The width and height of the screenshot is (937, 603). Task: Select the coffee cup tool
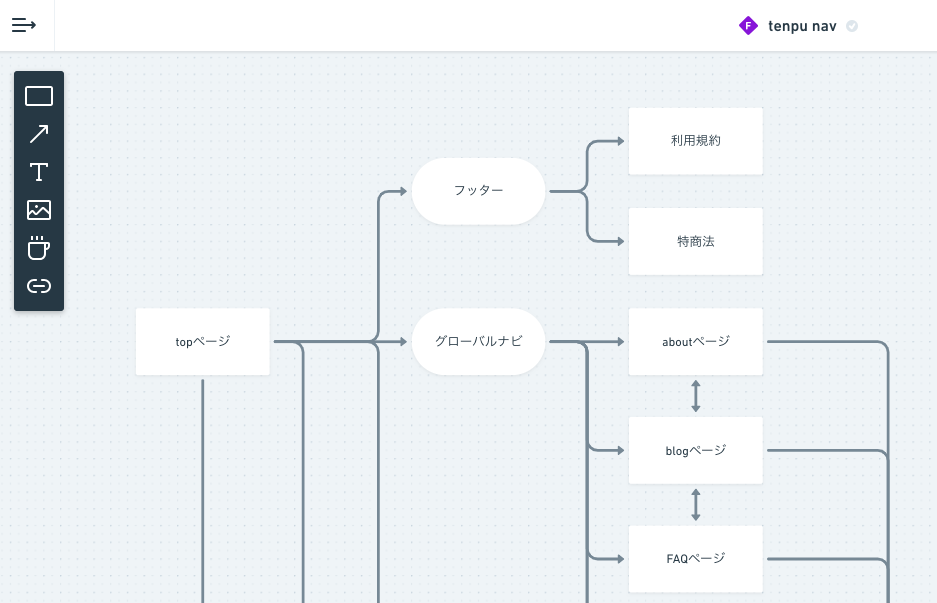[39, 248]
